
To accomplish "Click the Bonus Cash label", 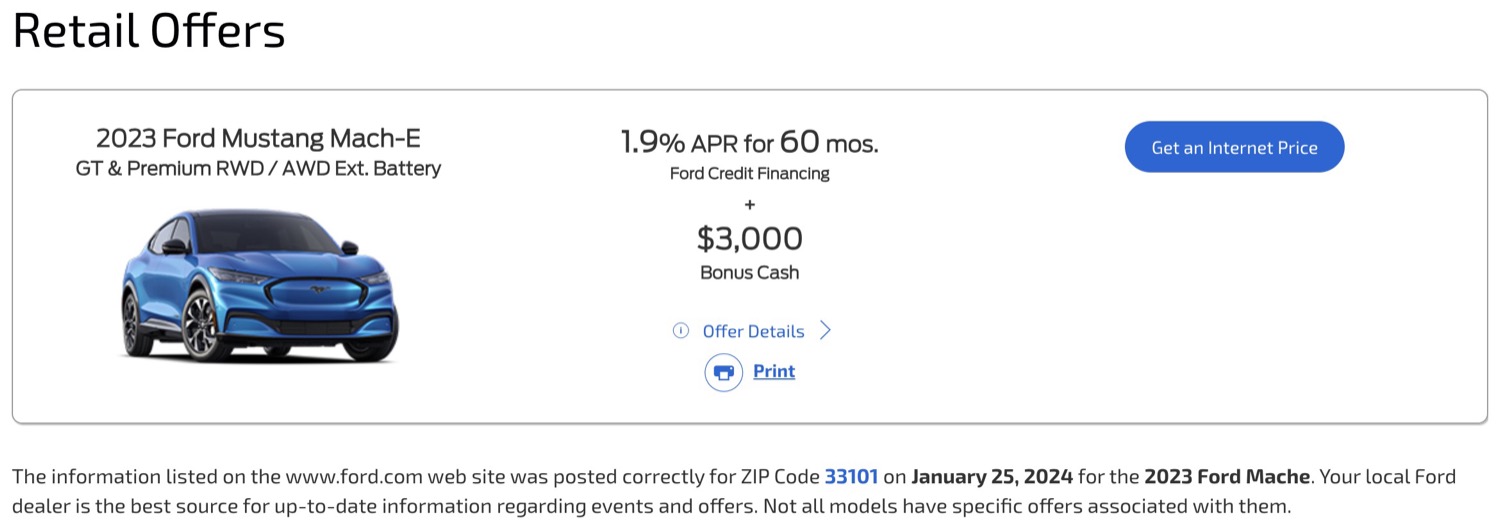I will click(x=749, y=272).
